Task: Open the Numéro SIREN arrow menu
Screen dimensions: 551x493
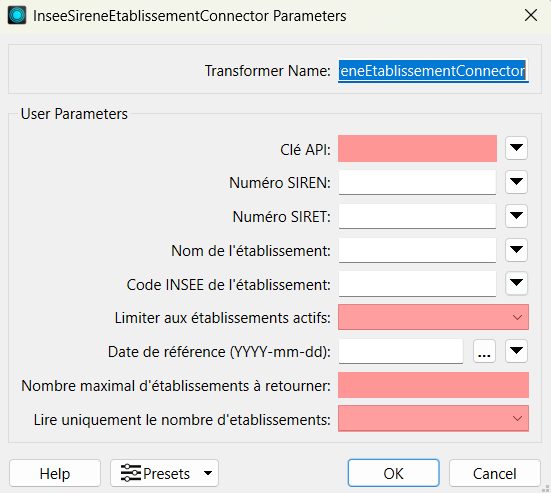Action: point(516,182)
